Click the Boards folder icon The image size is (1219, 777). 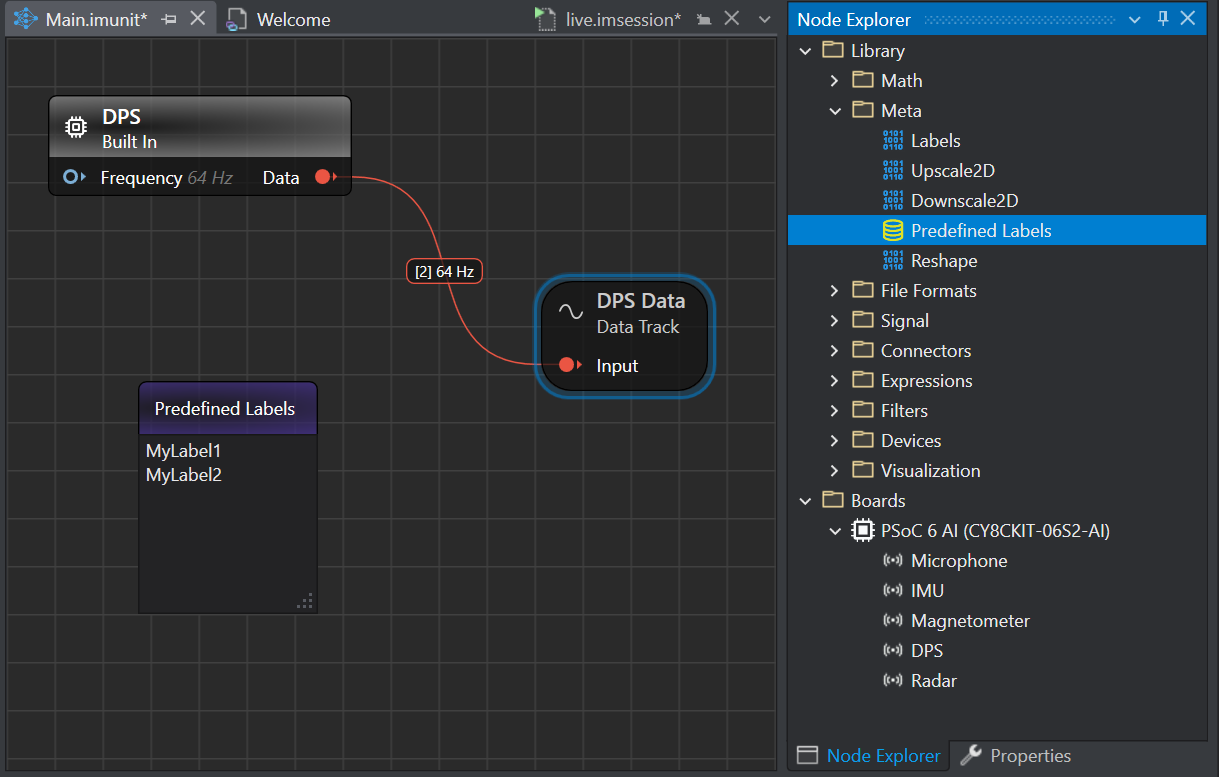click(x=832, y=500)
